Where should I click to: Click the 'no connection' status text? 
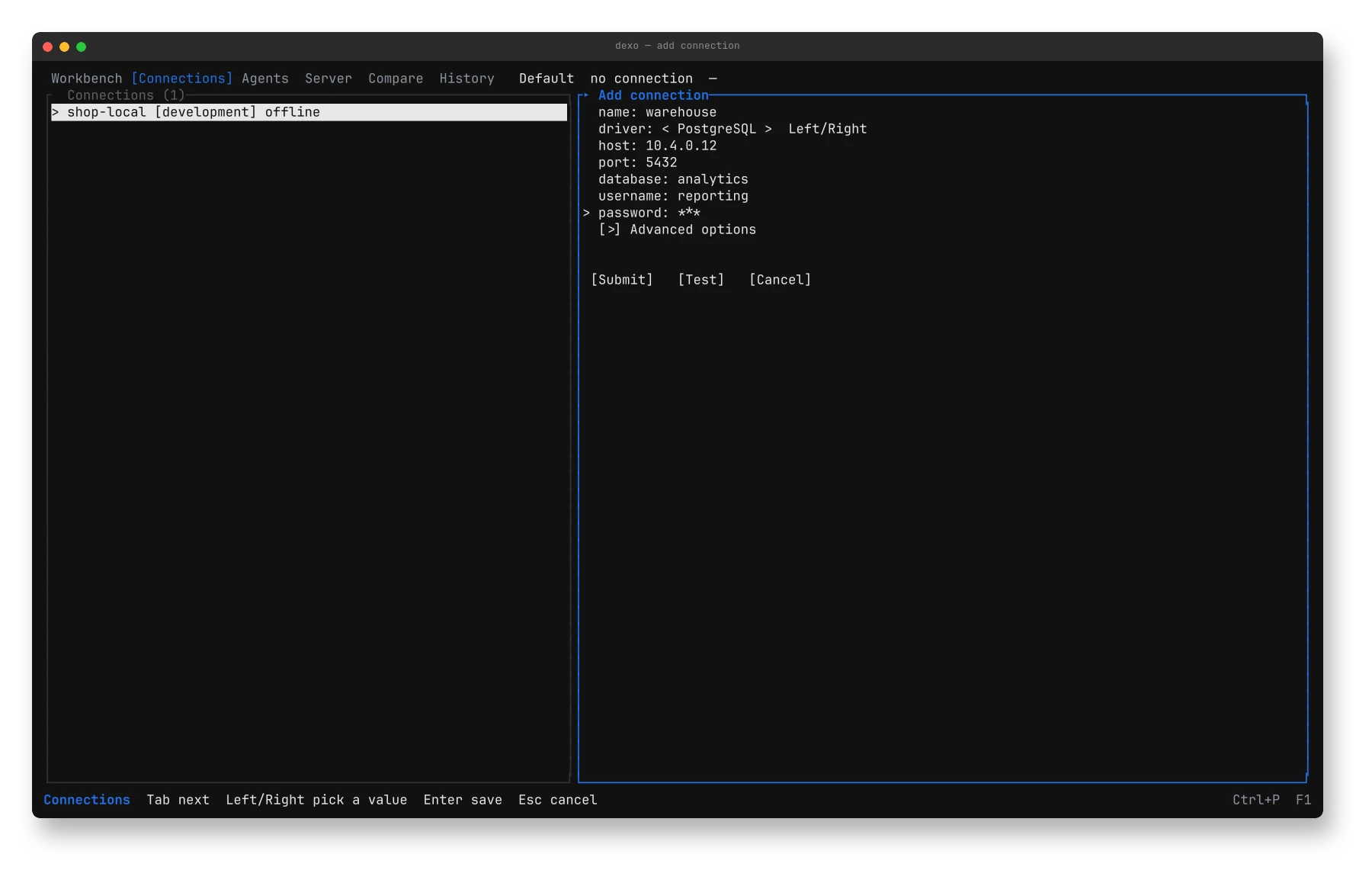point(641,79)
